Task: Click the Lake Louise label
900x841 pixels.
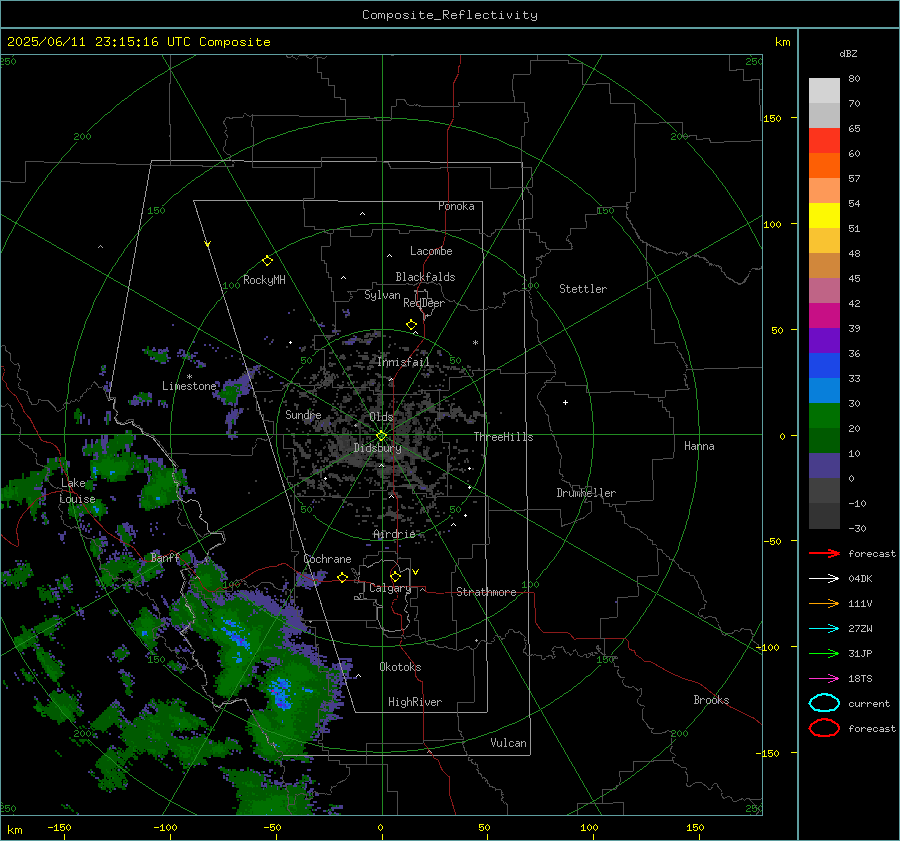Action: click(77, 491)
